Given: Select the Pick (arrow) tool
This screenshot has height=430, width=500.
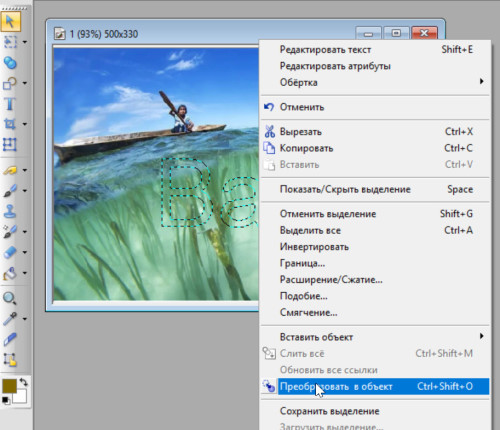Looking at the screenshot, I should pos(10,21).
